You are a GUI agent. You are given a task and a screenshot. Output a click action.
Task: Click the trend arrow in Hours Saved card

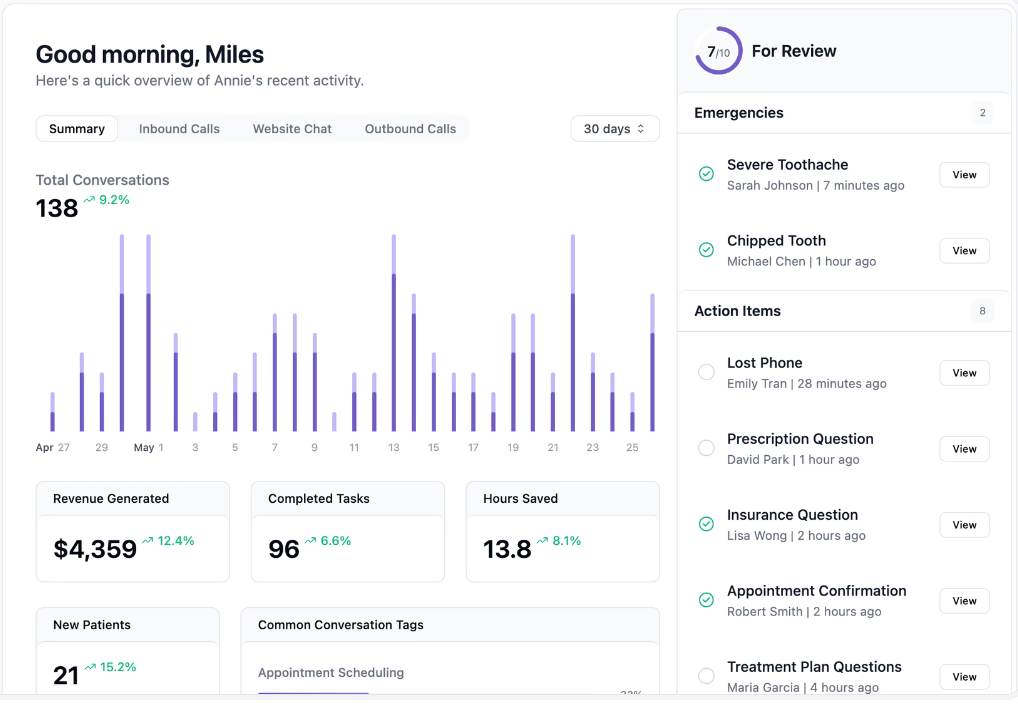542,541
